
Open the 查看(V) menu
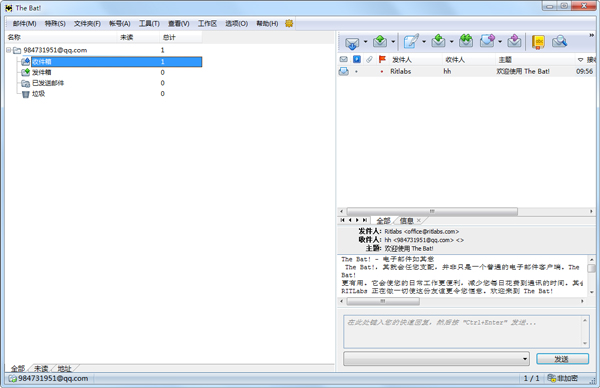179,24
